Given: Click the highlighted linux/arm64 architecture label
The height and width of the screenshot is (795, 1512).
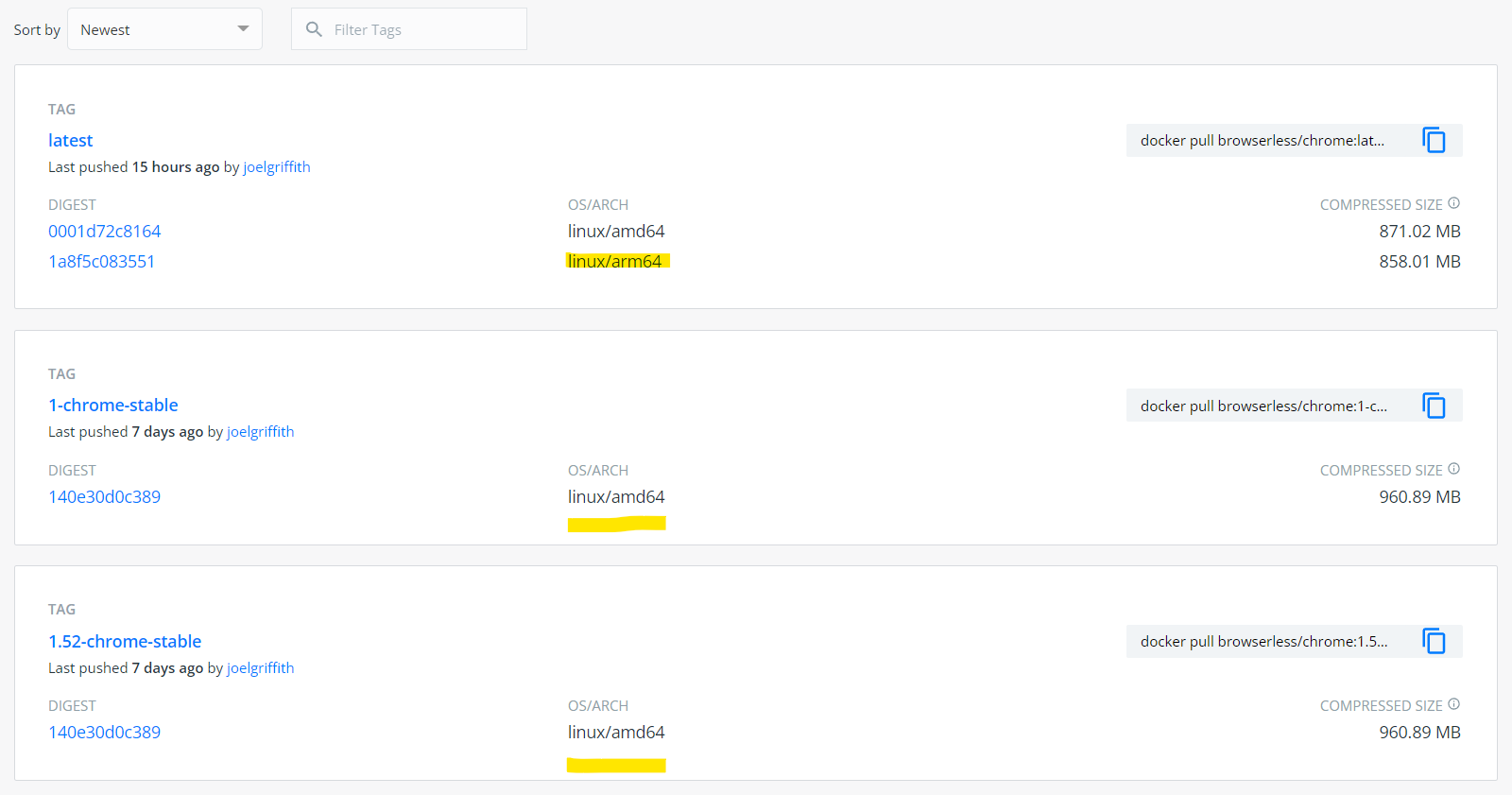Looking at the screenshot, I should click(x=618, y=261).
